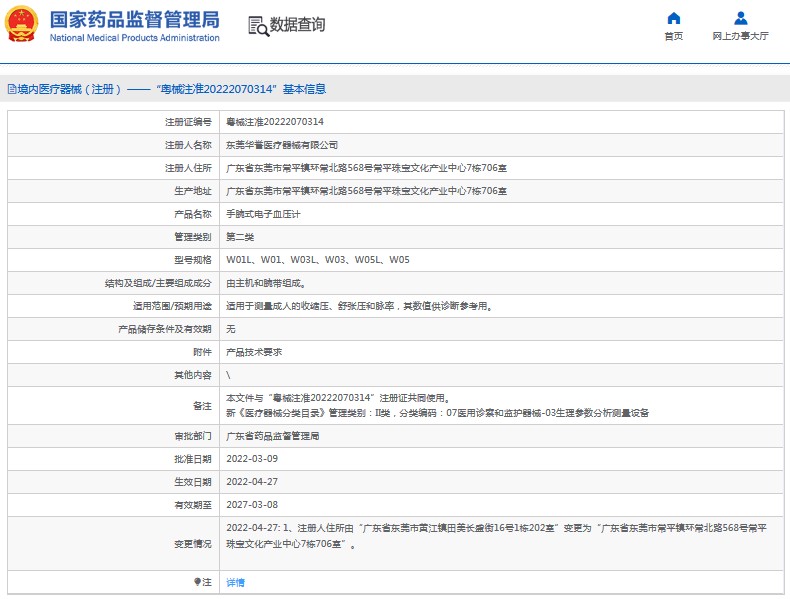Image resolution: width=790 pixels, height=599 pixels.
Task: Go to homepage via the house icon
Action: (673, 18)
